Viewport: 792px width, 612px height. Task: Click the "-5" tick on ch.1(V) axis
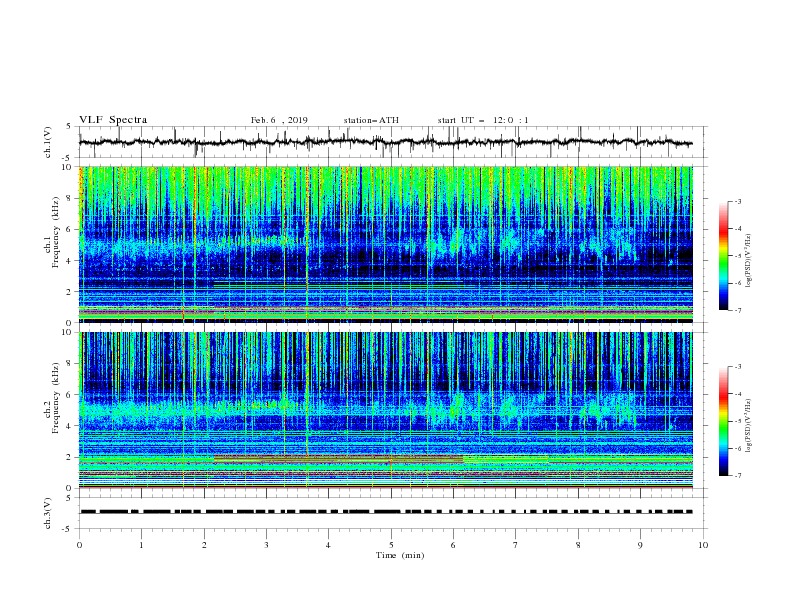coord(68,158)
